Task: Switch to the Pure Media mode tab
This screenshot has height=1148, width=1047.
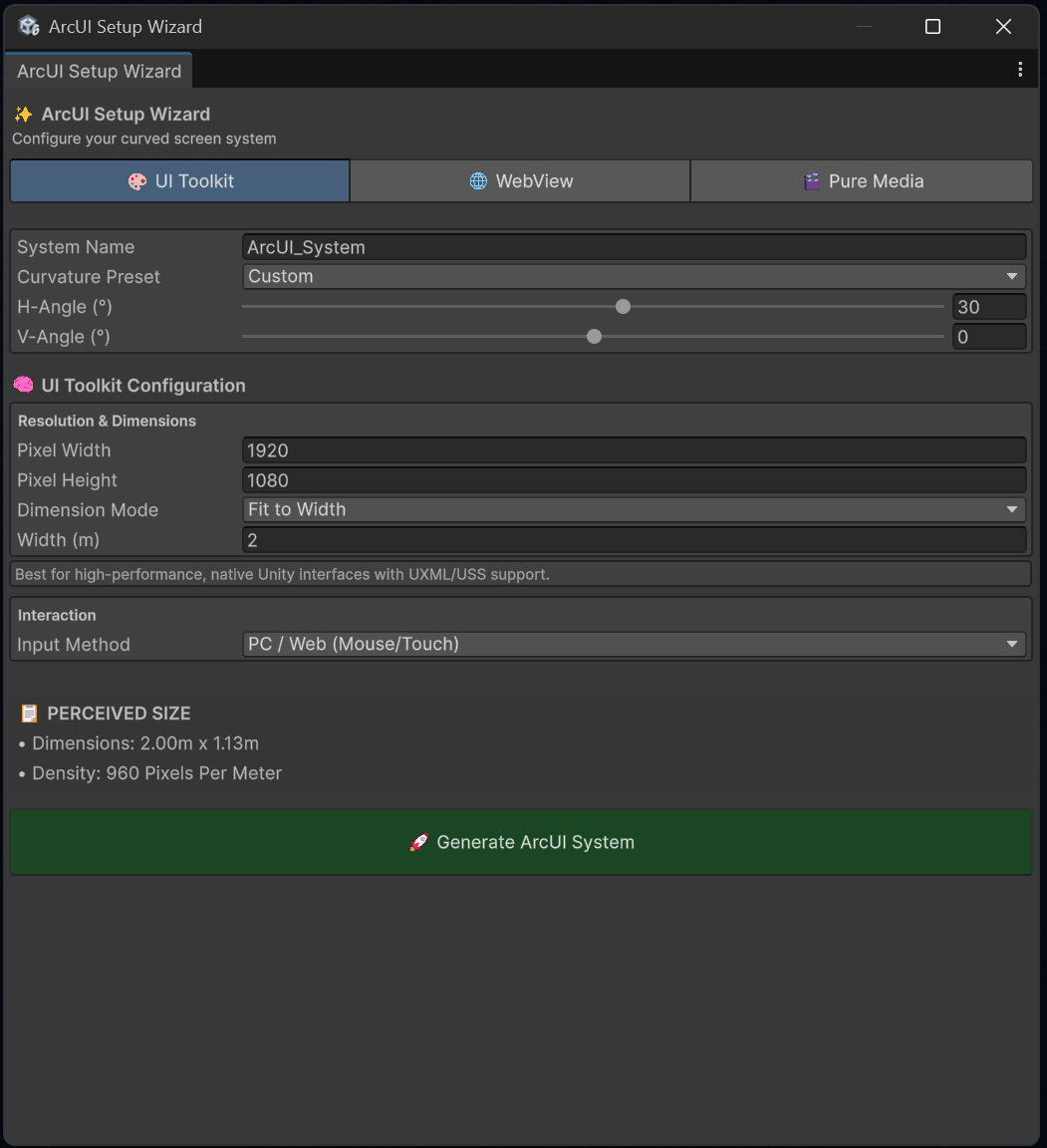Action: pyautogui.click(x=861, y=180)
